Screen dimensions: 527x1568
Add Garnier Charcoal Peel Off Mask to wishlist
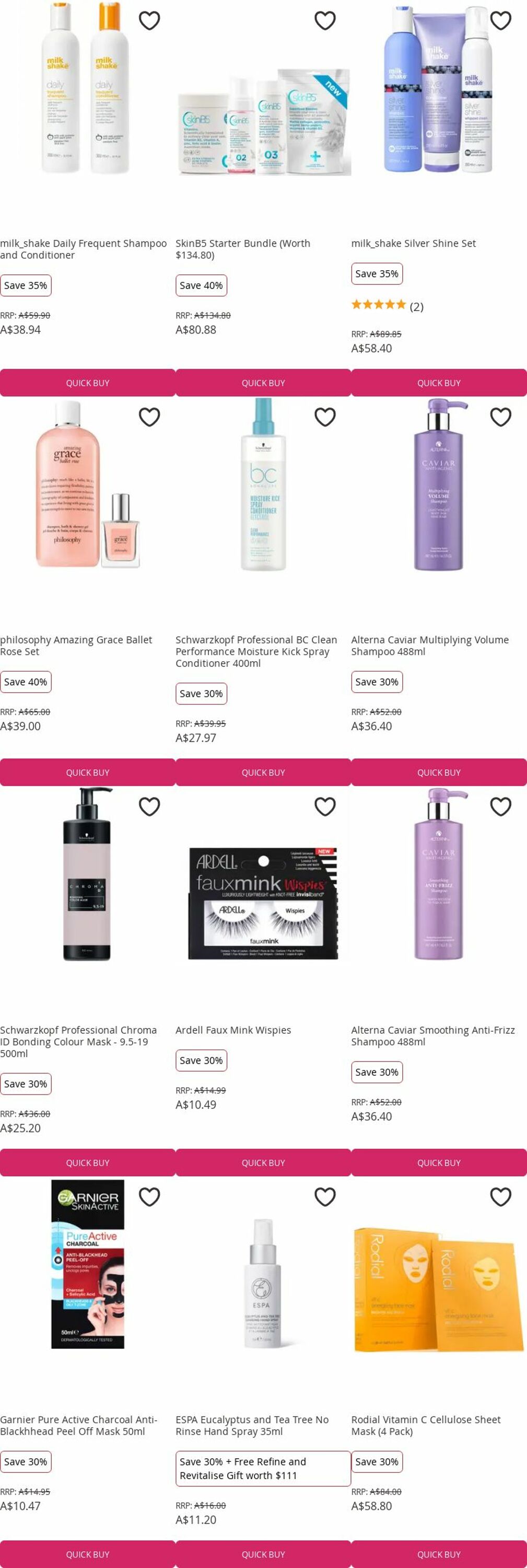click(149, 1197)
